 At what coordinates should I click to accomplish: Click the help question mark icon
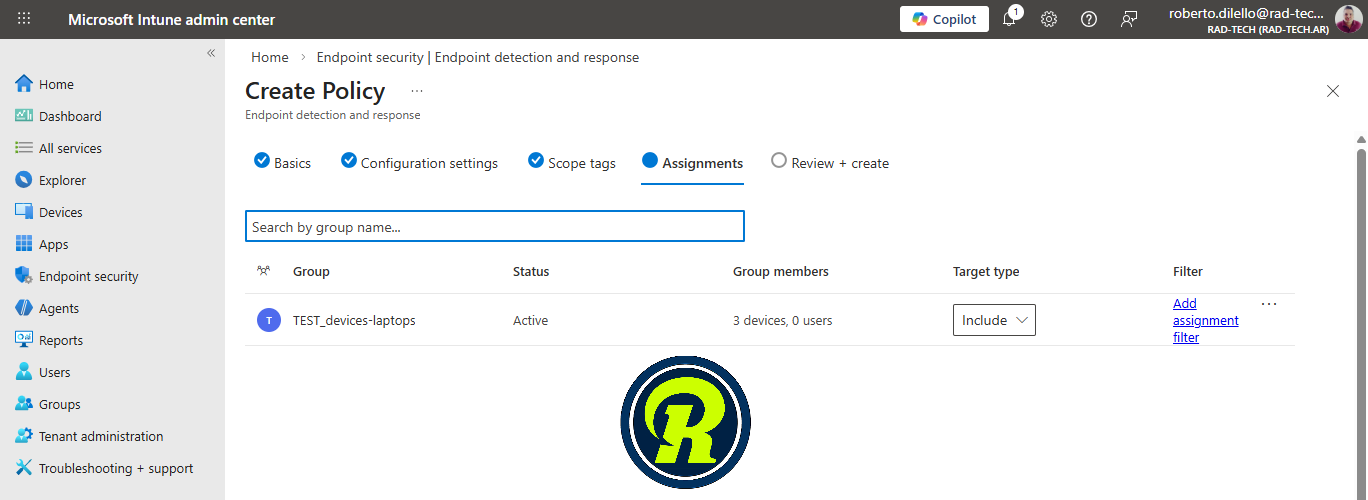[1089, 19]
